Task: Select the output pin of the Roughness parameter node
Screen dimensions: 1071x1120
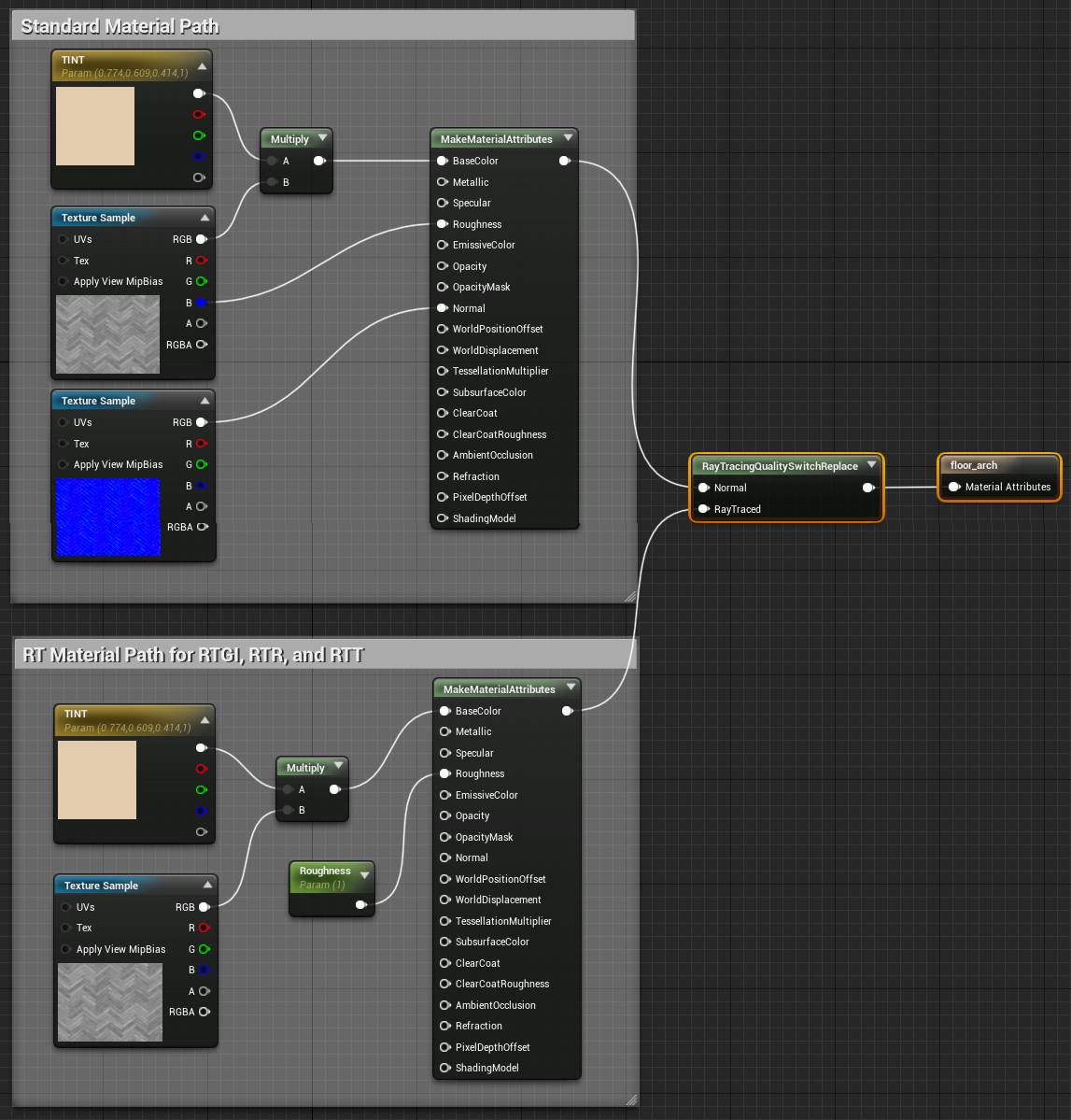Action: point(361,904)
